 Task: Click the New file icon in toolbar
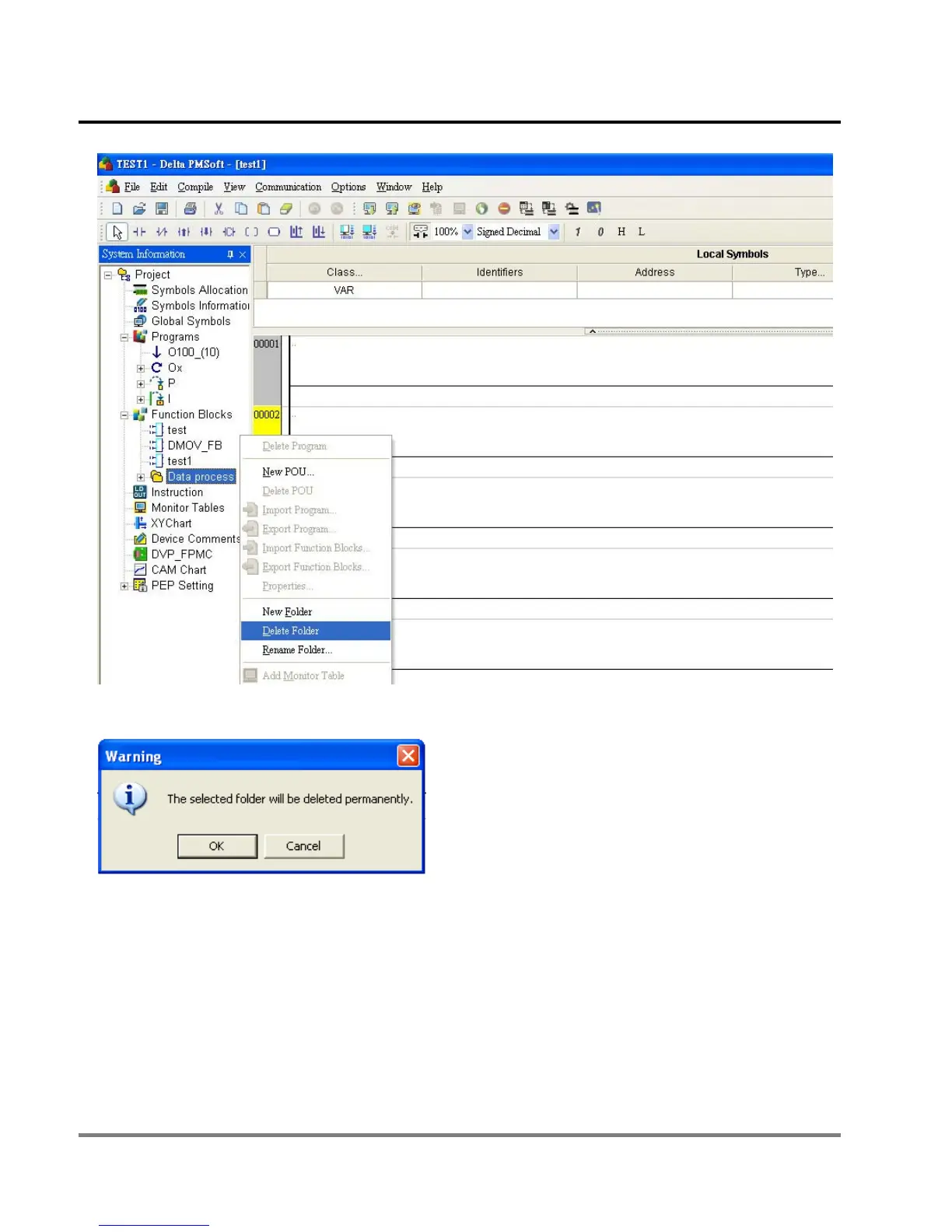(117, 208)
